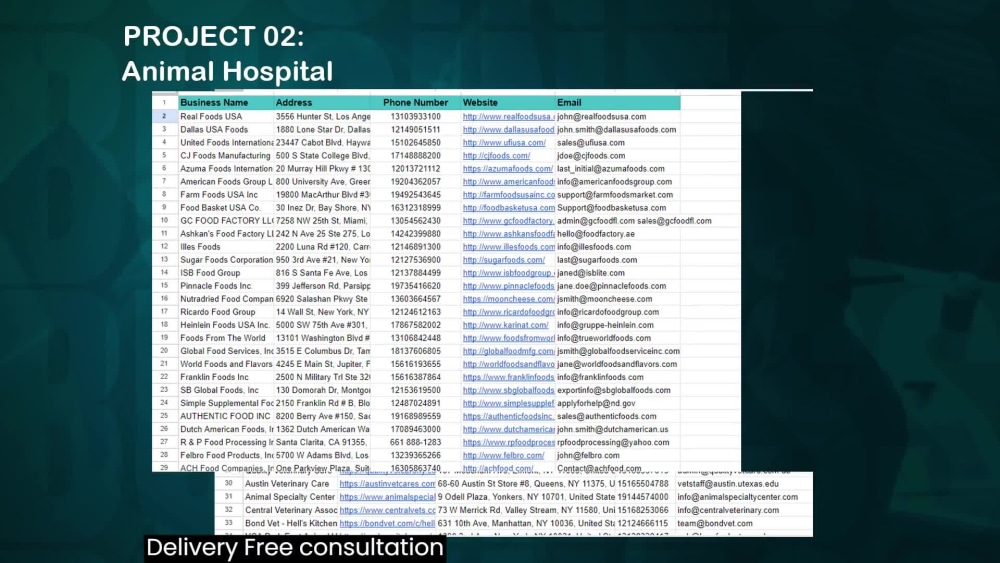Select phone number 661 888-1283

(415, 442)
